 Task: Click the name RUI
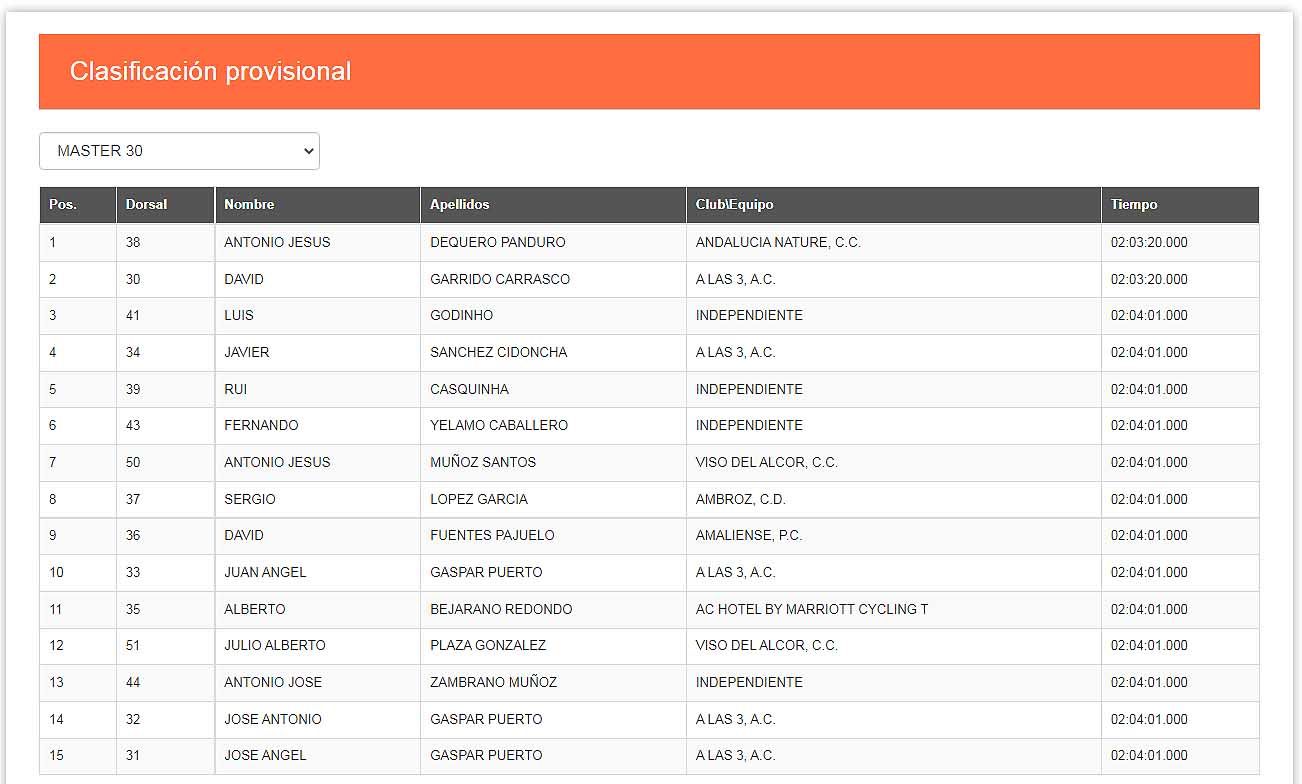235,389
